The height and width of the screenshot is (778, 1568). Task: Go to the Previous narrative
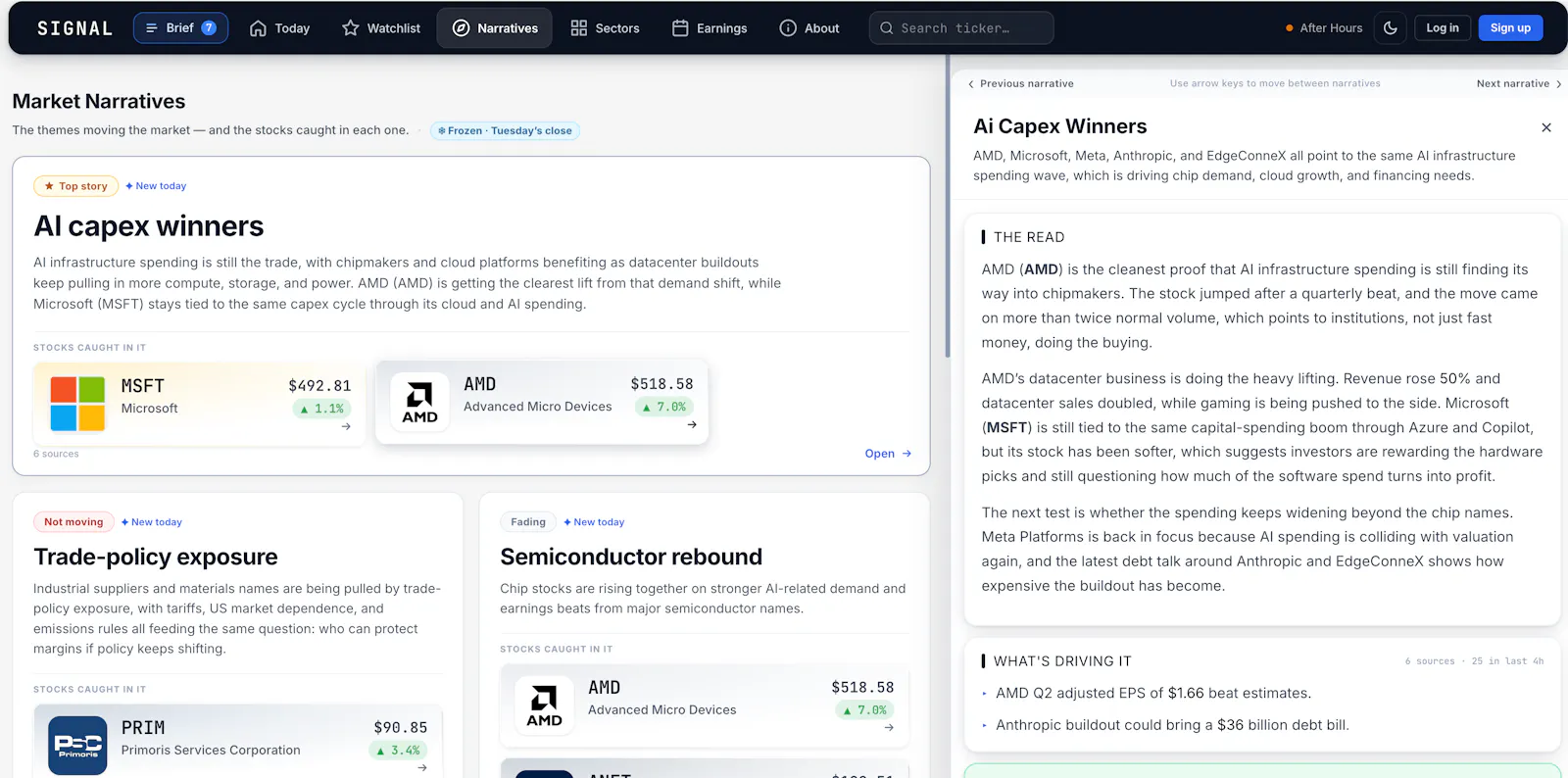1020,83
